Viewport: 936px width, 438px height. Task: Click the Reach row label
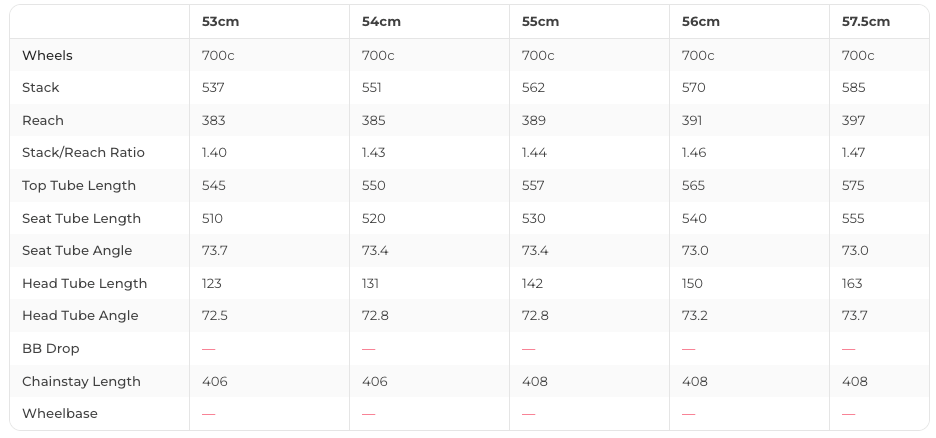(x=43, y=121)
